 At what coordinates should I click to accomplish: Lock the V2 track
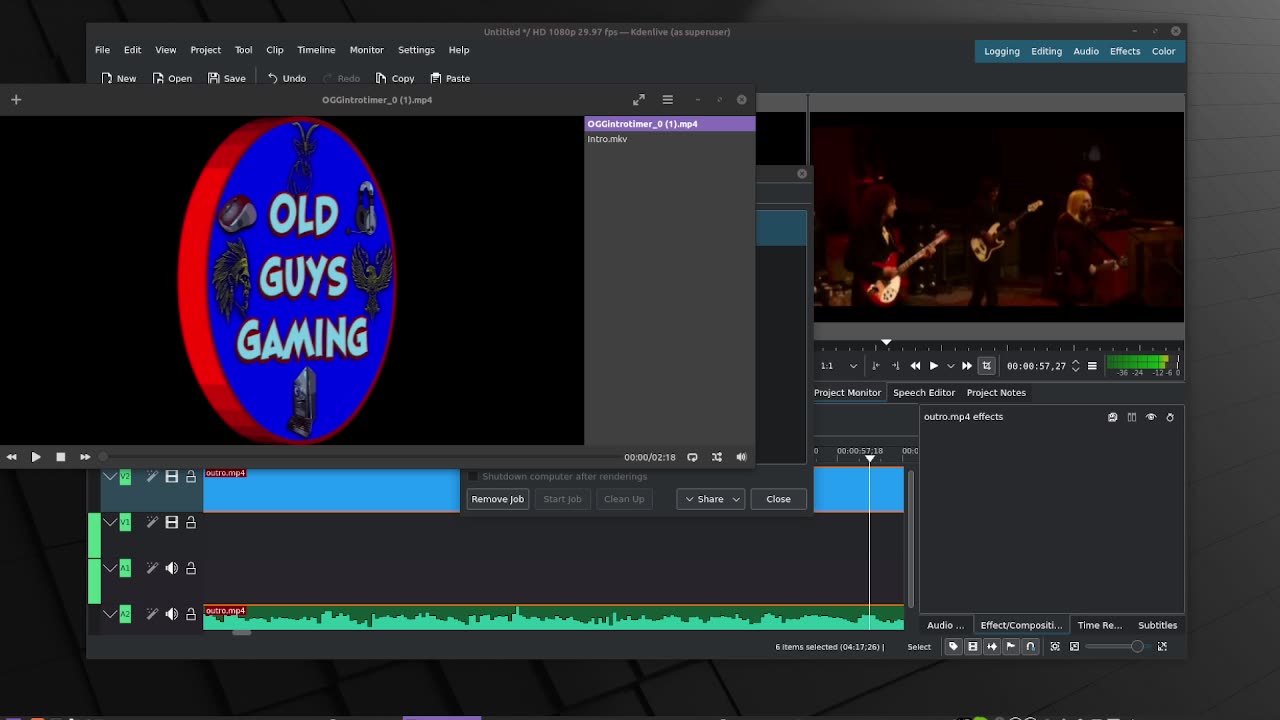190,477
